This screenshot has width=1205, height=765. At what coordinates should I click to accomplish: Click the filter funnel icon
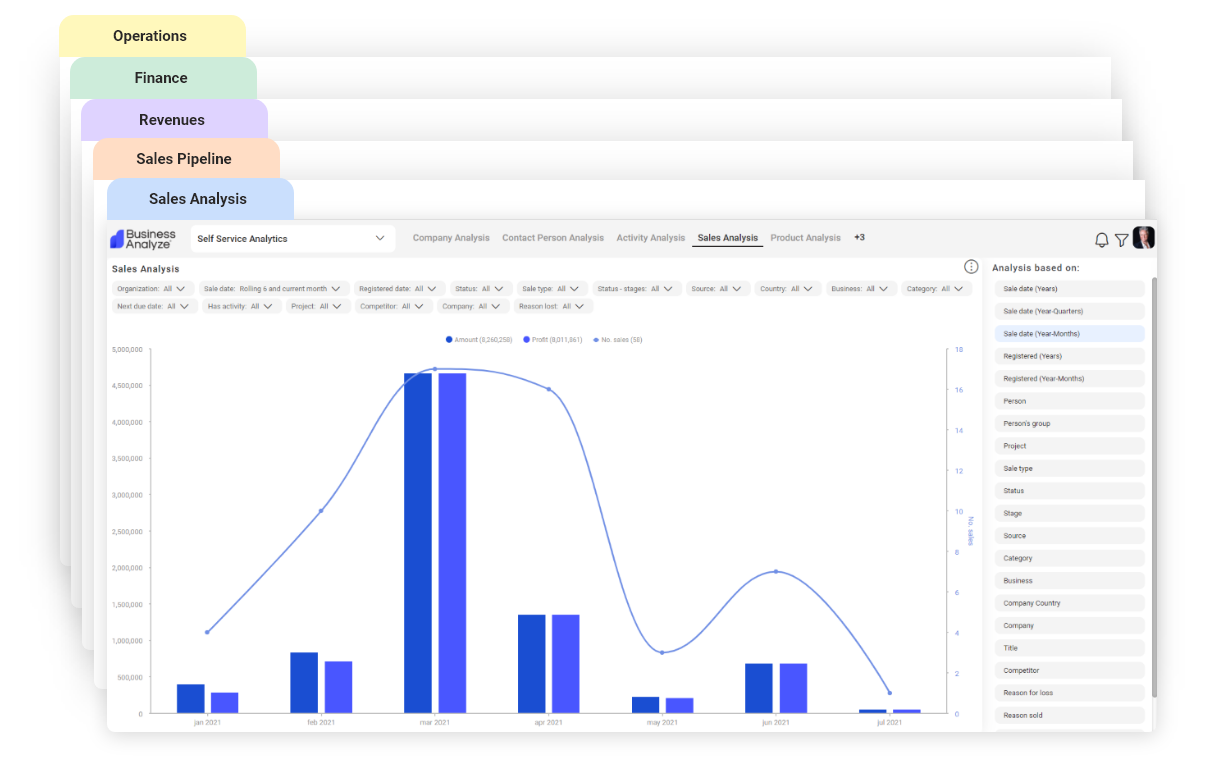(1122, 239)
